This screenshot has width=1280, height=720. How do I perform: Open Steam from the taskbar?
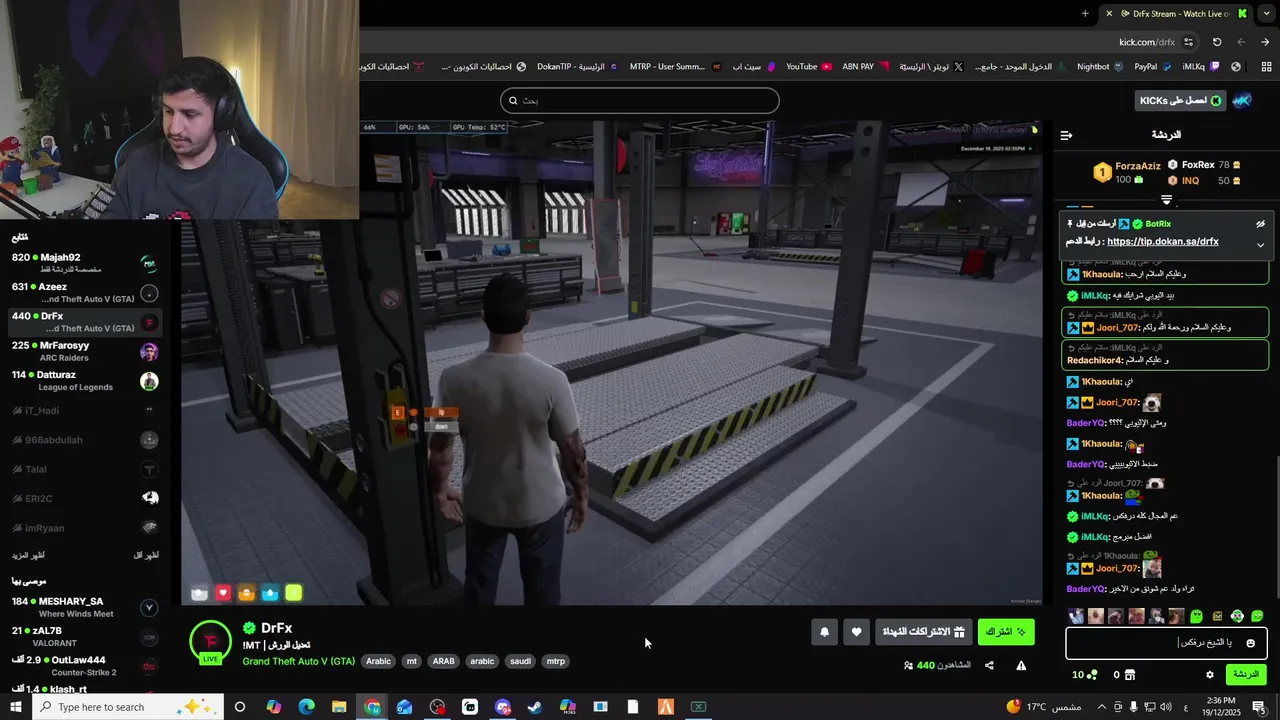click(x=535, y=707)
